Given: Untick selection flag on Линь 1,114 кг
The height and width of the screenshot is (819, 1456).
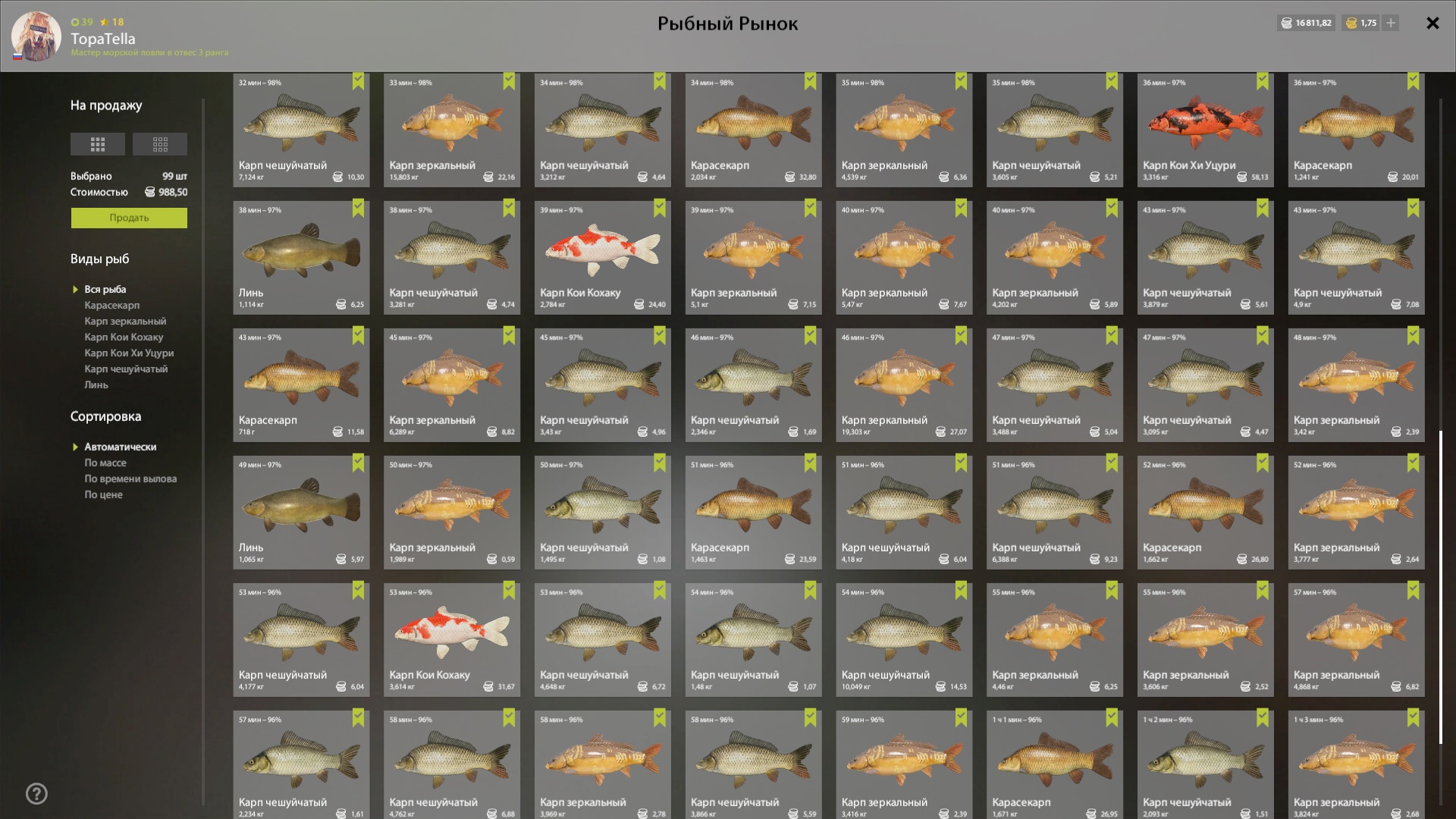Looking at the screenshot, I should pos(358,209).
